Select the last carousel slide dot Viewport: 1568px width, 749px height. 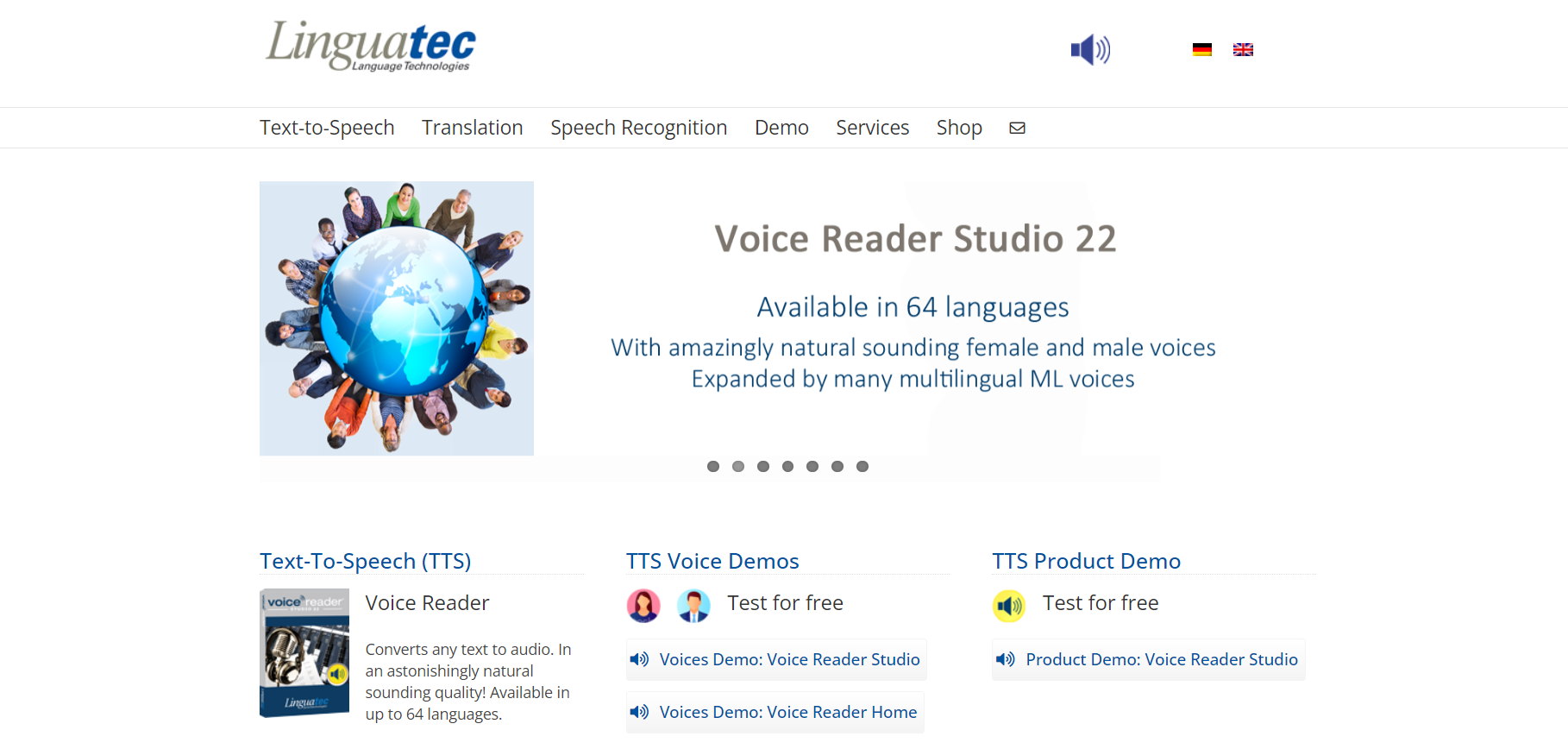(862, 467)
